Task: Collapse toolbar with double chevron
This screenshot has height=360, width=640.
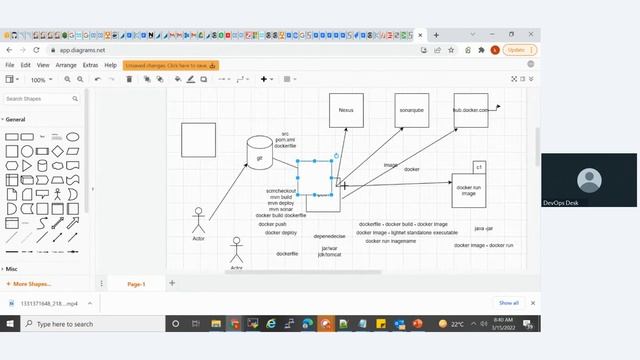Action: pyautogui.click(x=531, y=79)
